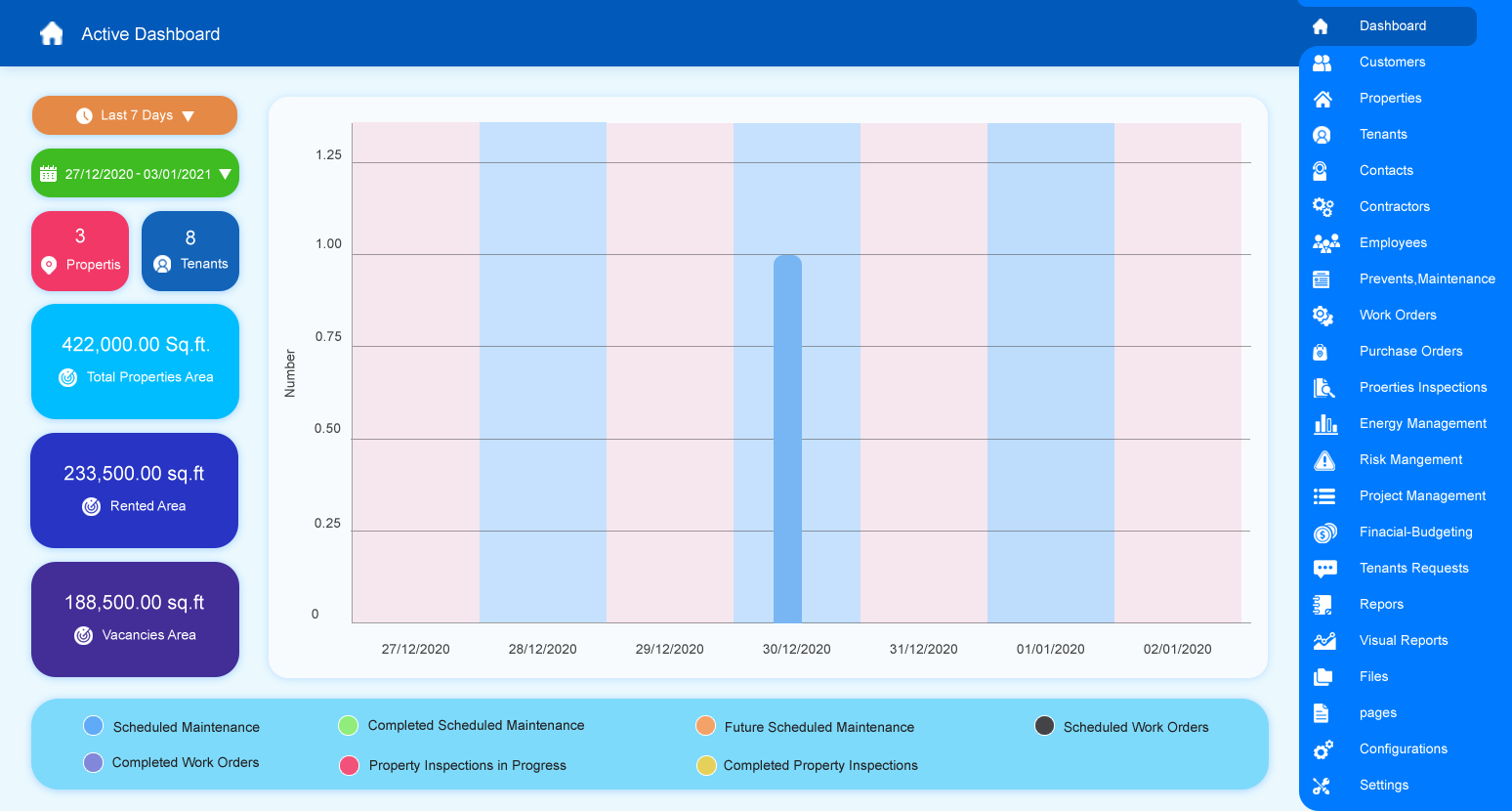Image resolution: width=1512 pixels, height=811 pixels.
Task: Click the Visual Reports chart icon
Action: [x=1324, y=641]
